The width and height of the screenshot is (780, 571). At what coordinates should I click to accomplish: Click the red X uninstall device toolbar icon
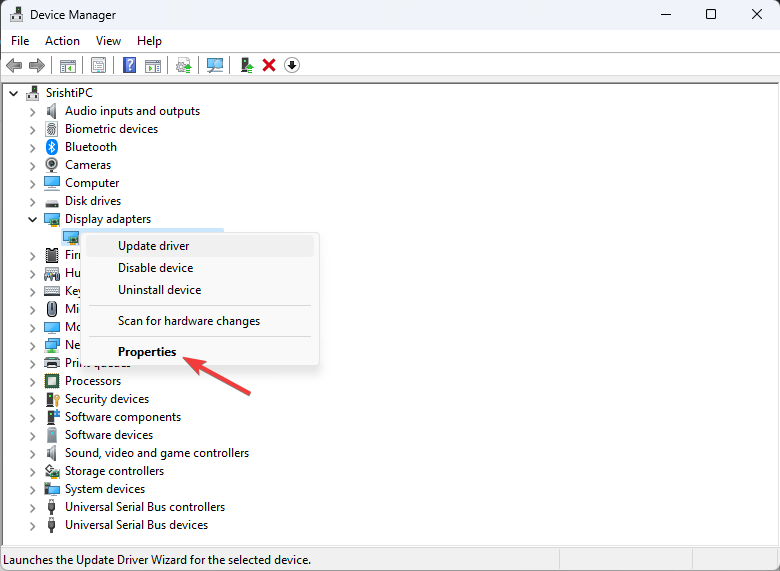point(269,65)
